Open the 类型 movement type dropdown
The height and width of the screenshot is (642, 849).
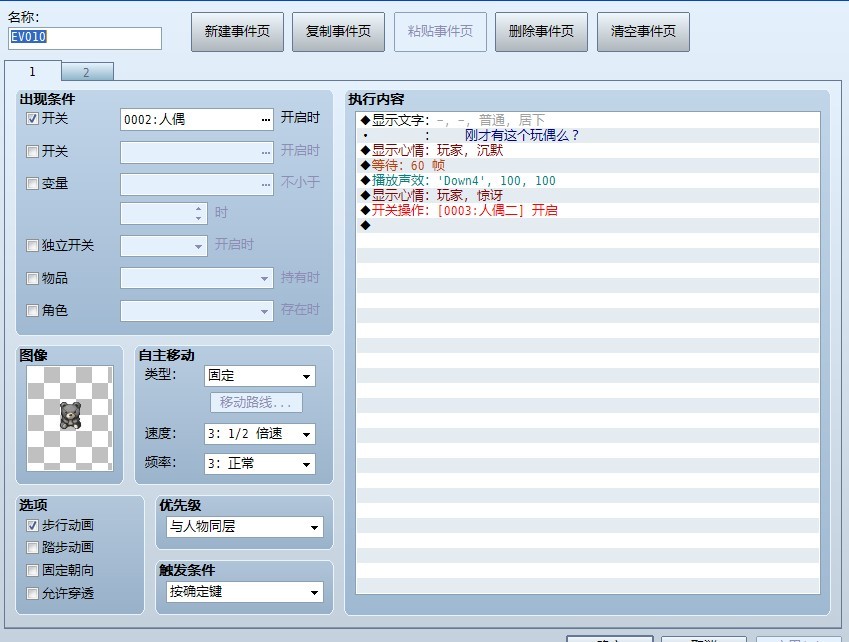click(x=260, y=376)
